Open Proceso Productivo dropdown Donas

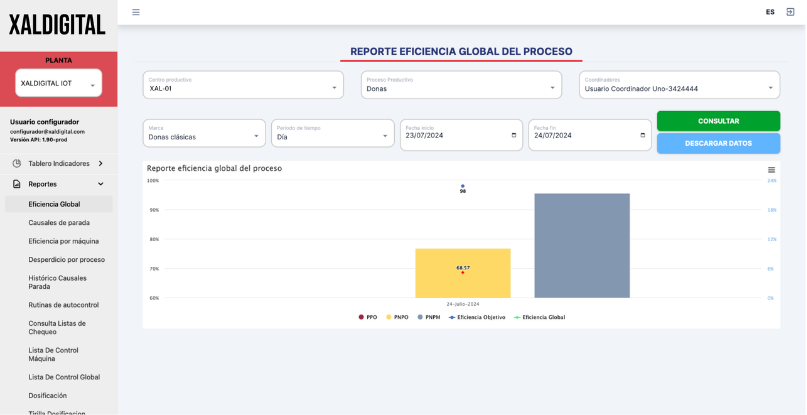point(461,85)
